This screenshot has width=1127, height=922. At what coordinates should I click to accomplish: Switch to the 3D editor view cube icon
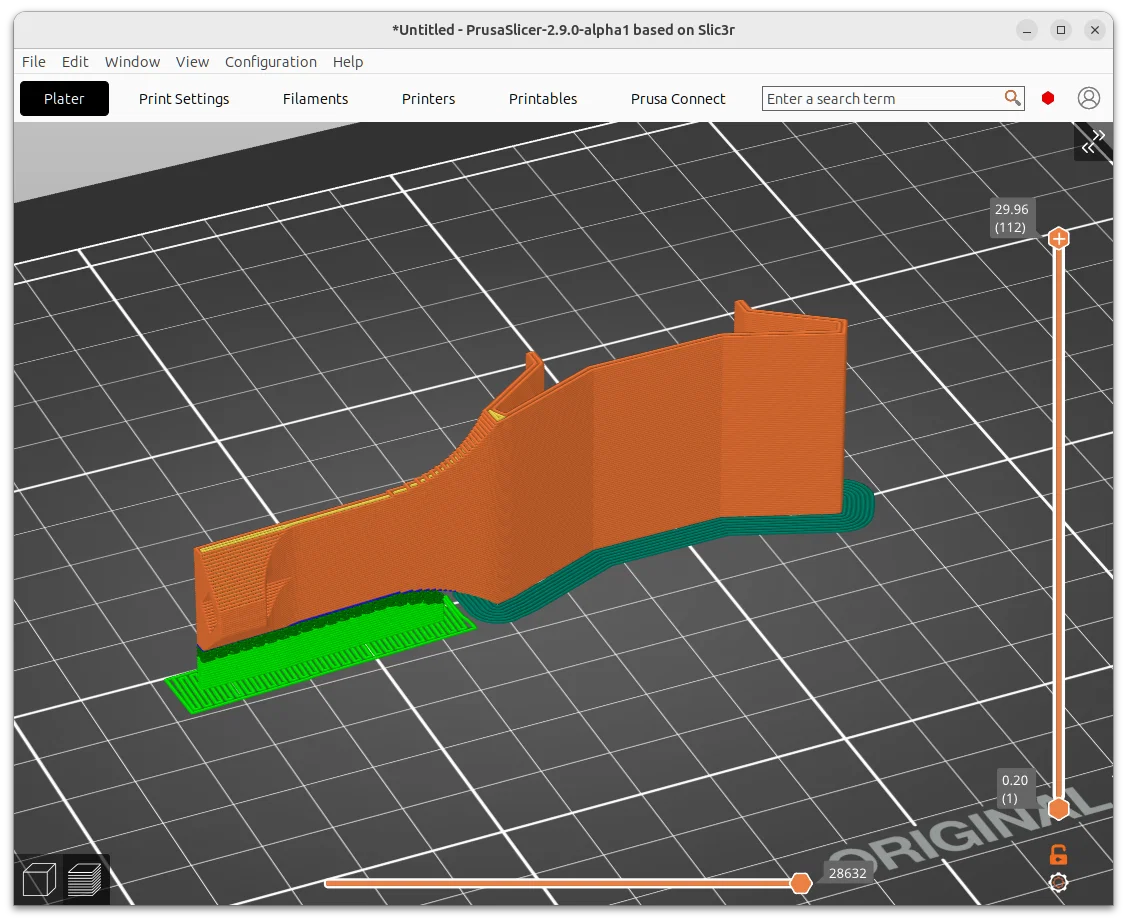tap(39, 880)
